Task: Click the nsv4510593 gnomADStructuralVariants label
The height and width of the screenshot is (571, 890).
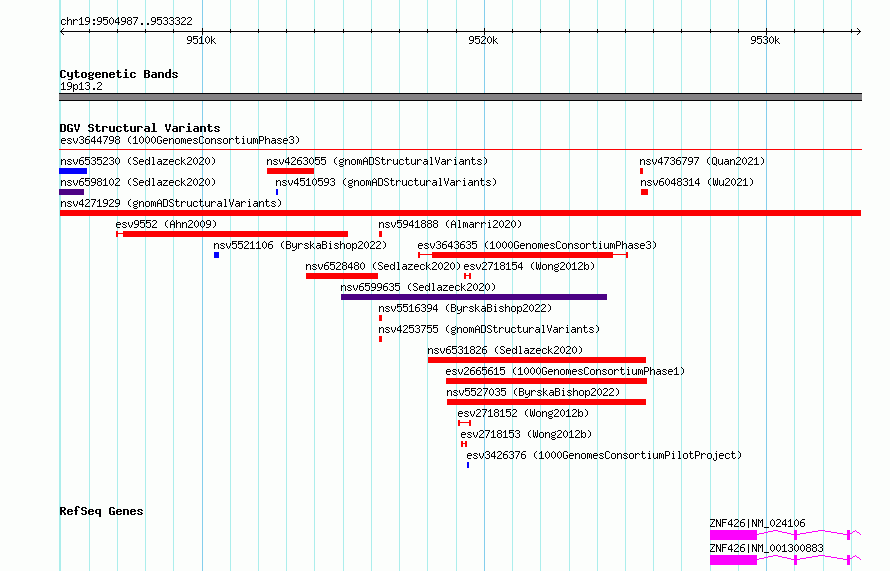Action: pyautogui.click(x=386, y=182)
